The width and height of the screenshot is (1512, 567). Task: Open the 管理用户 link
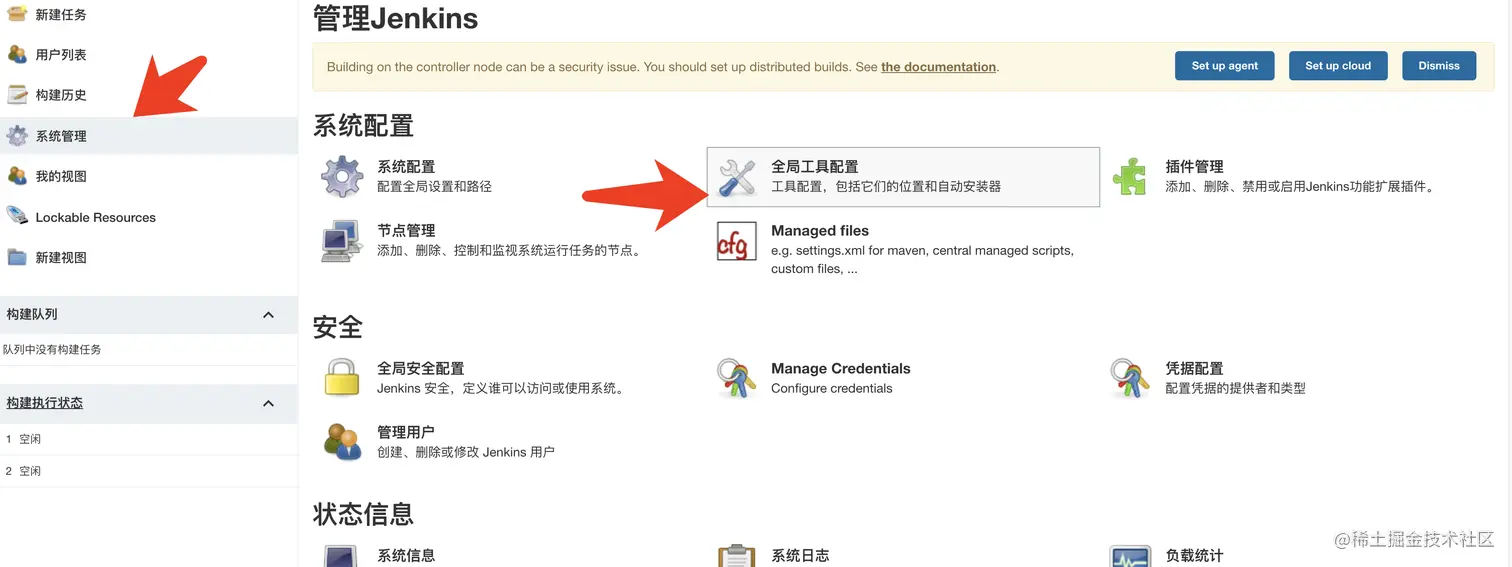[406, 433]
